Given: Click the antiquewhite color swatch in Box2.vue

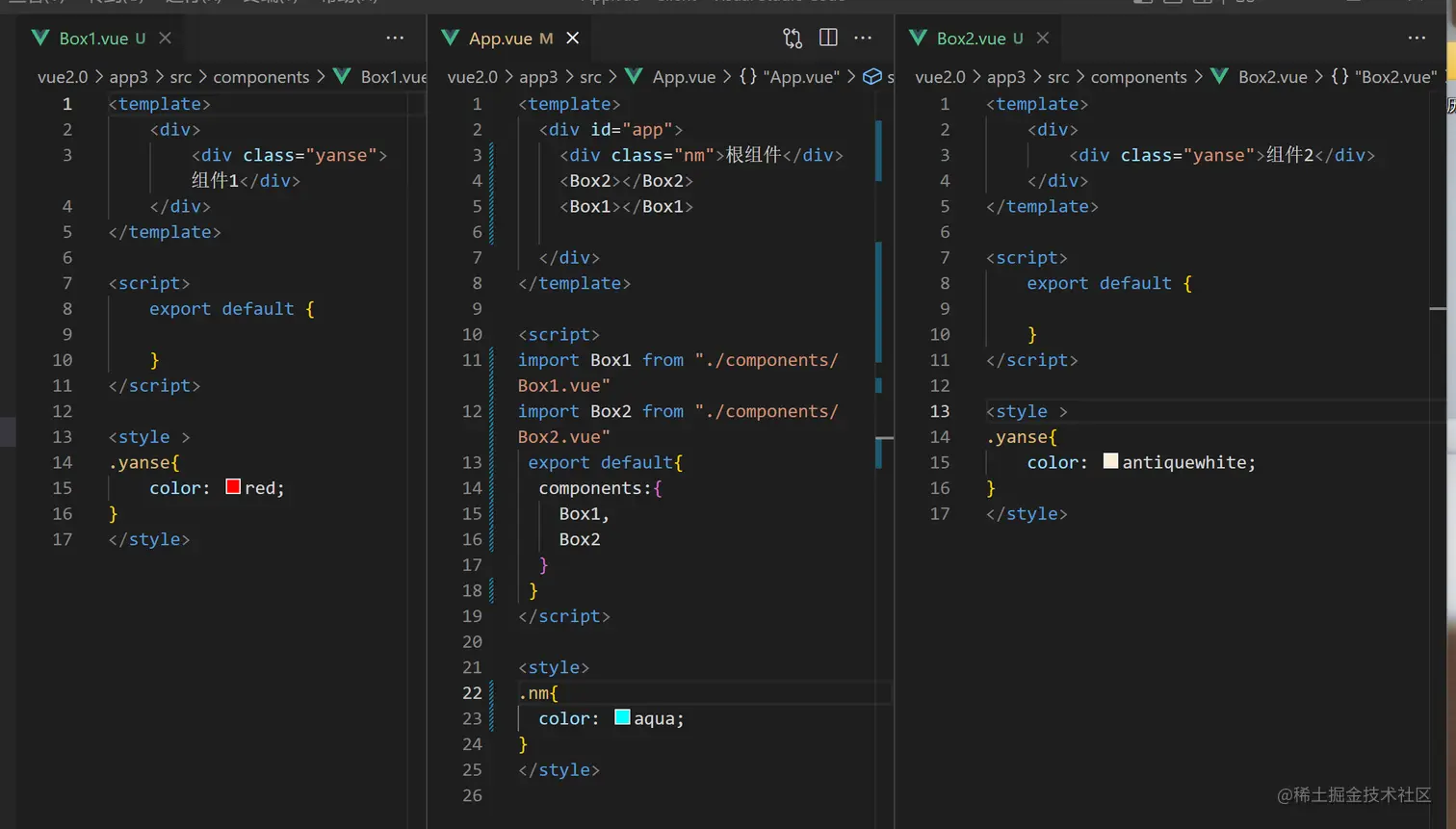Looking at the screenshot, I should tap(1110, 460).
